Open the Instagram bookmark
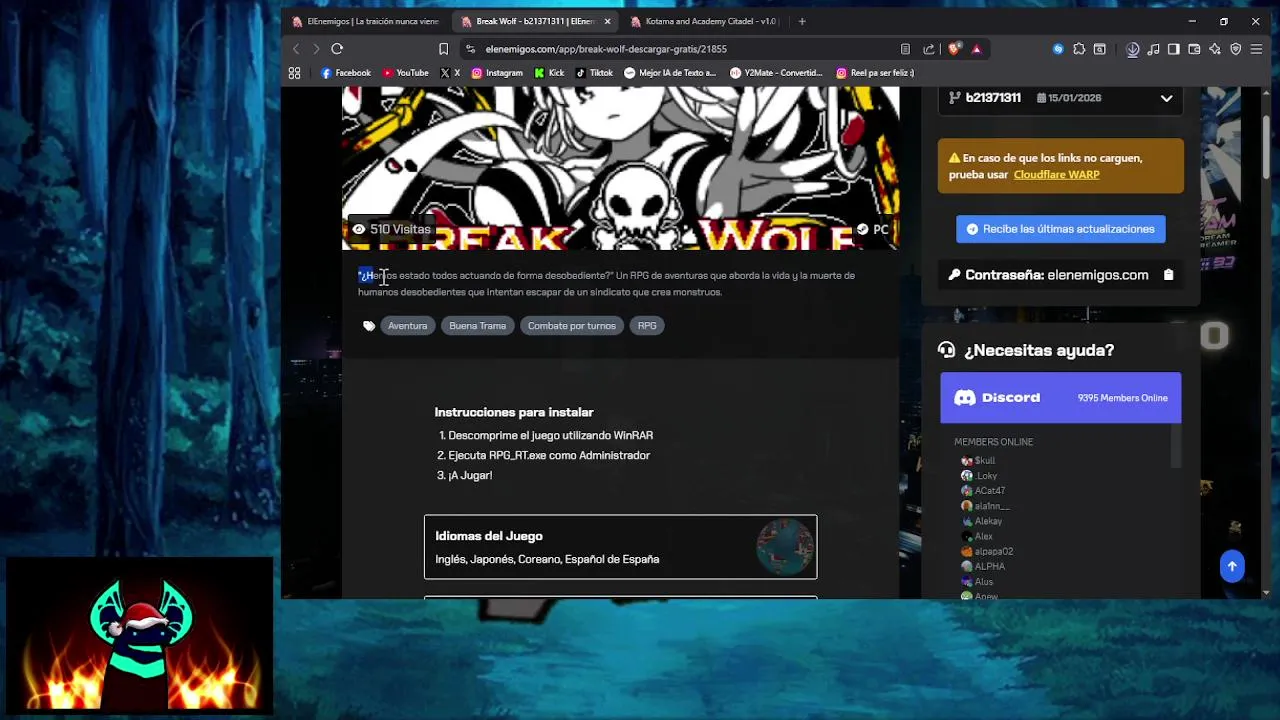This screenshot has height=720, width=1280. coord(497,73)
